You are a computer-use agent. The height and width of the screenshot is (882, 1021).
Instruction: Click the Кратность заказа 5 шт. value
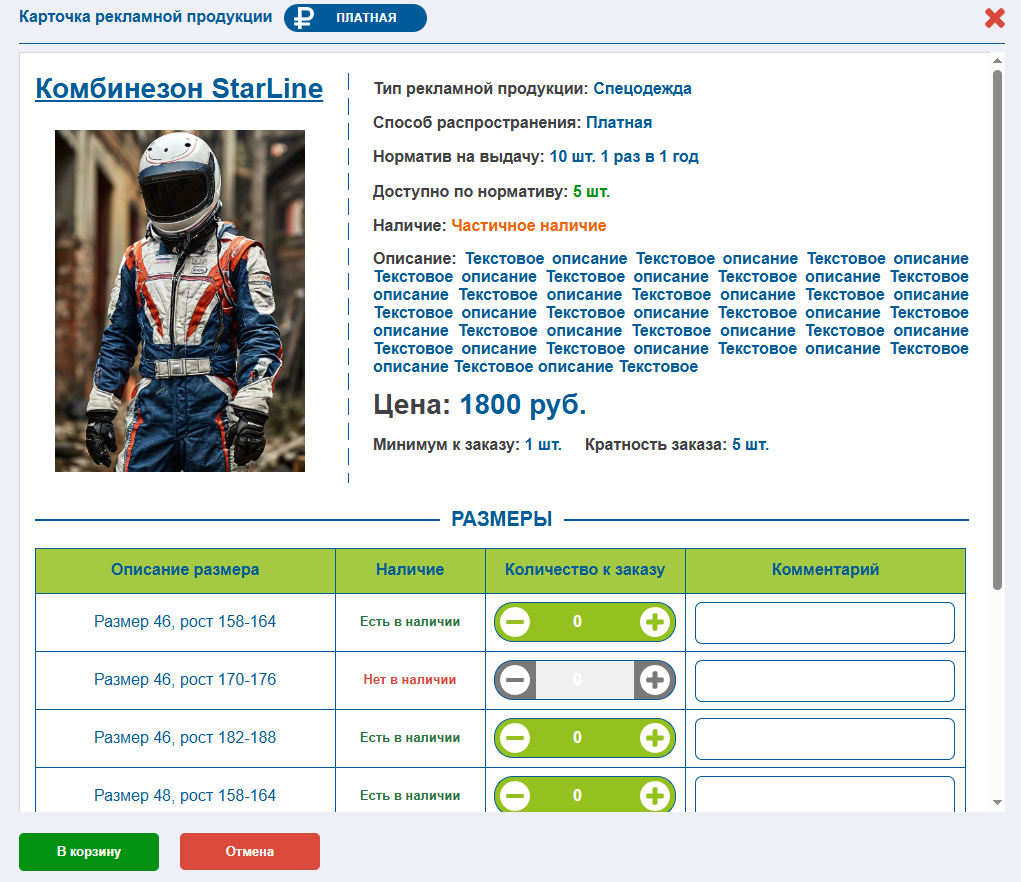(x=750, y=445)
